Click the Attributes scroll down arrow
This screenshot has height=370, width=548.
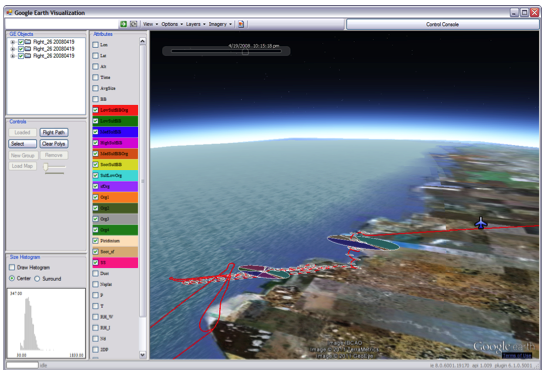143,355
